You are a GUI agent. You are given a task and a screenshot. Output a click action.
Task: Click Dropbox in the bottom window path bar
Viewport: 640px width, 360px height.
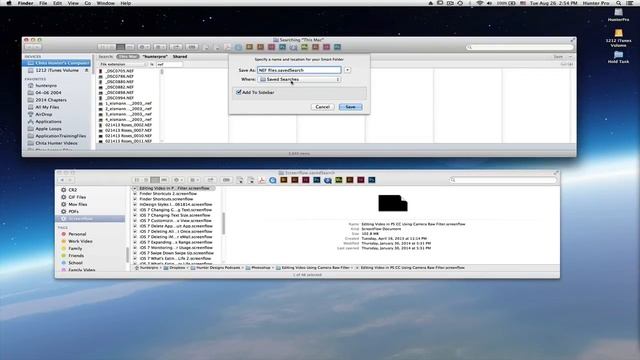point(175,268)
